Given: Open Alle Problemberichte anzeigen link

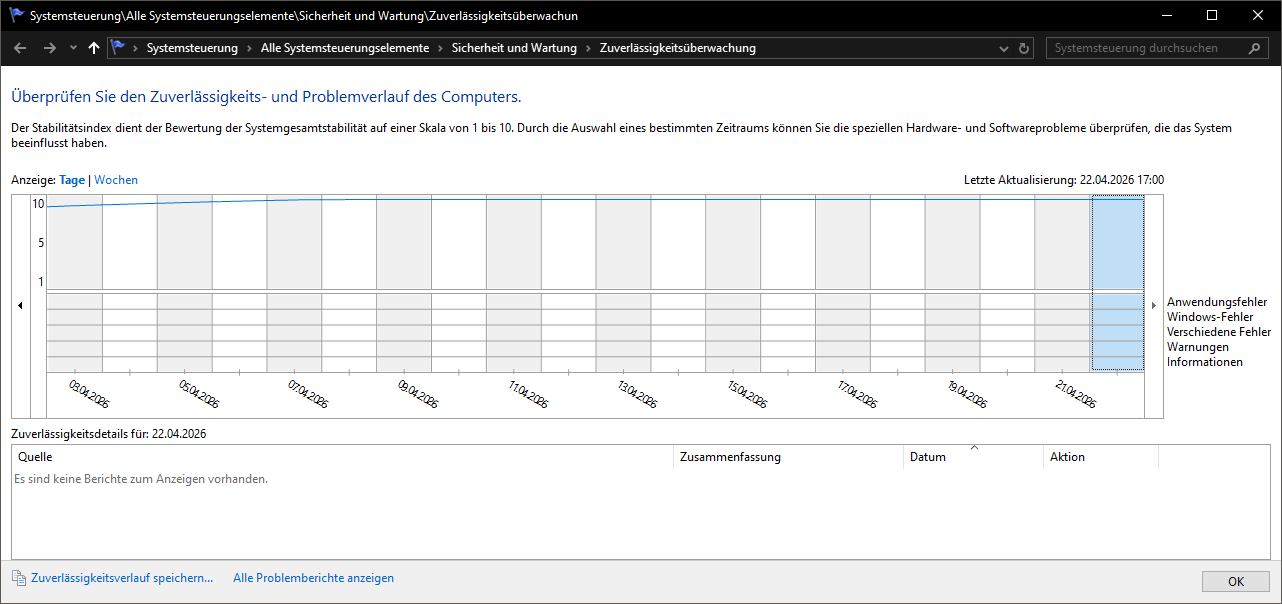Looking at the screenshot, I should tap(313, 578).
